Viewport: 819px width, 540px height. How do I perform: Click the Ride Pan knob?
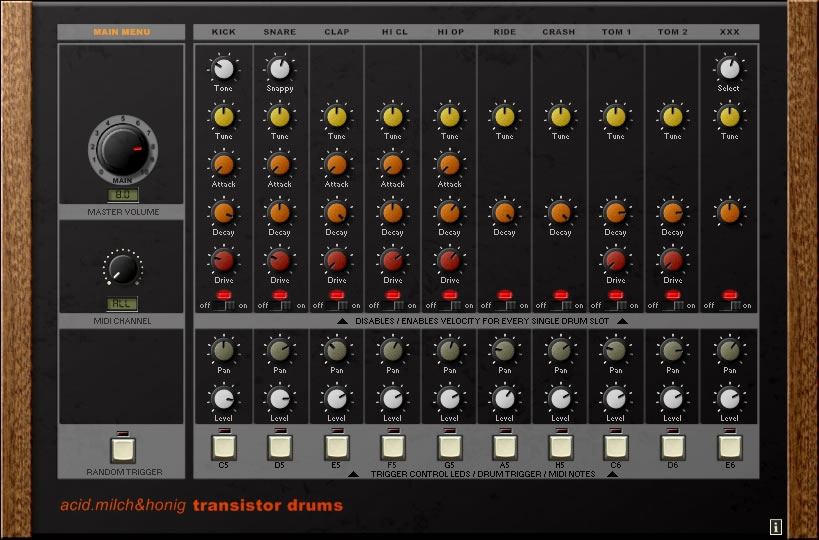tap(505, 350)
